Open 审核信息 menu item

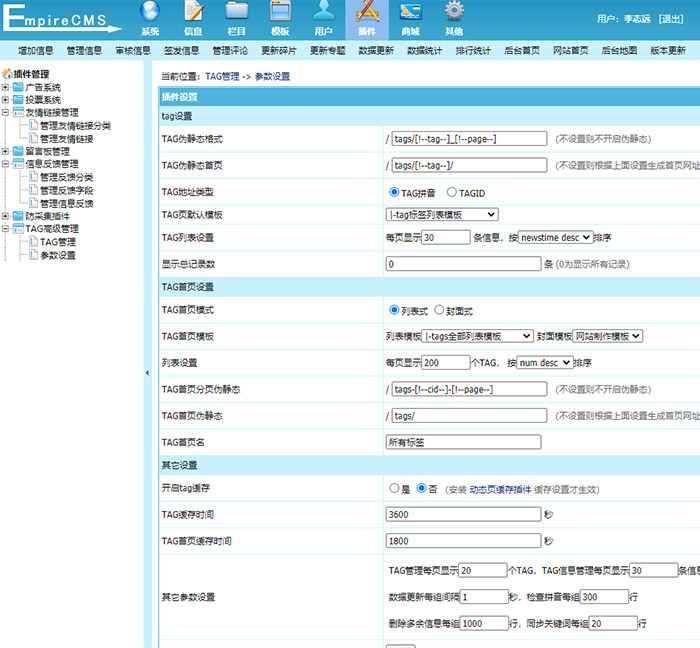pos(133,50)
